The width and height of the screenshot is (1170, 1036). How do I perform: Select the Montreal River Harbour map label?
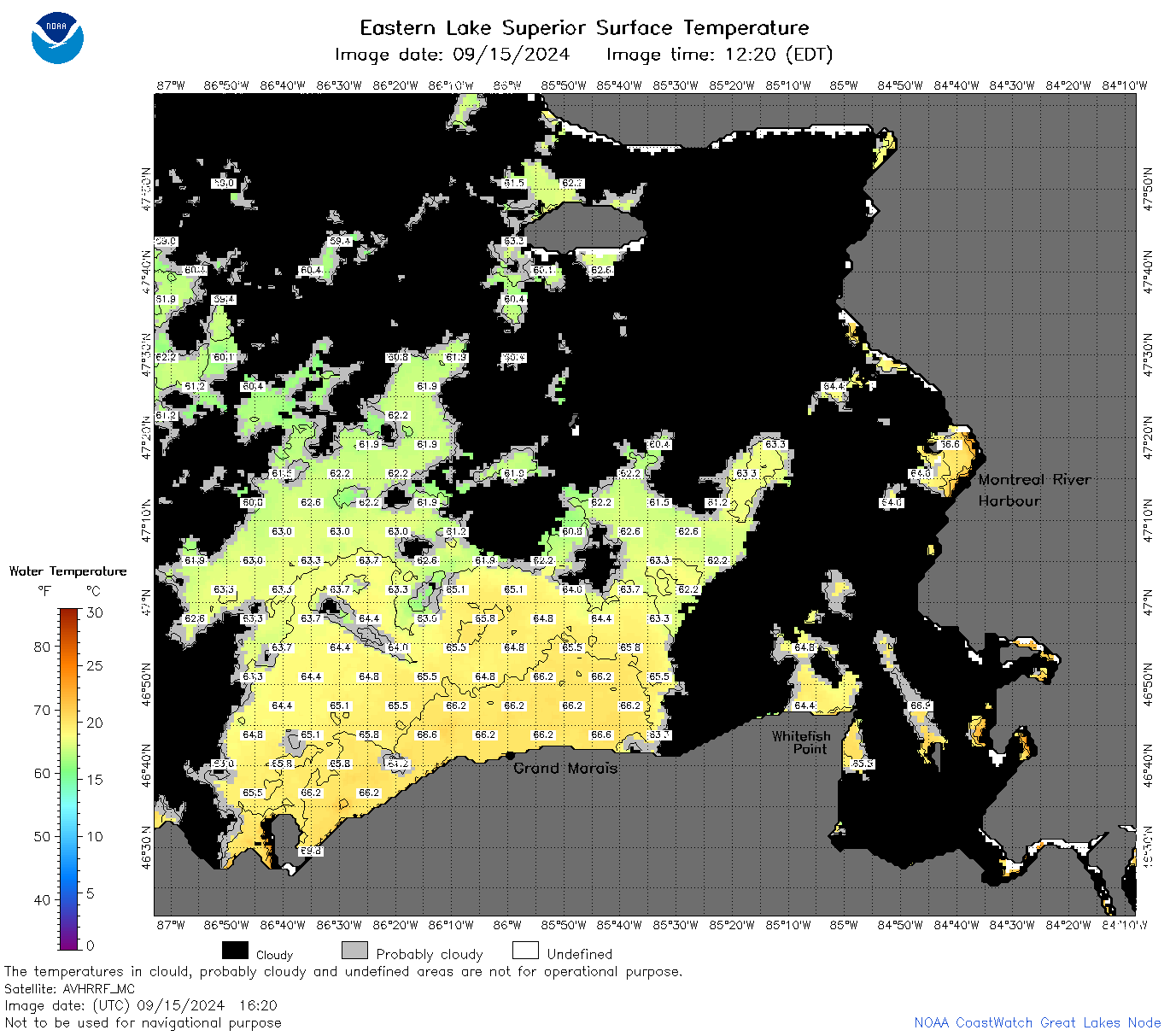click(1034, 490)
